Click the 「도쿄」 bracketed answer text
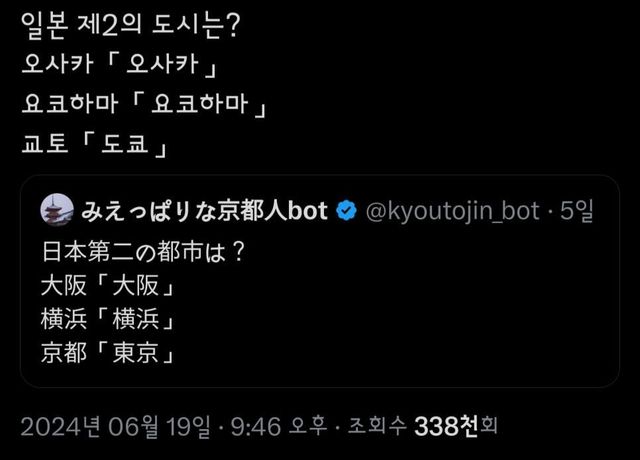Image resolution: width=640 pixels, height=460 pixels. coord(121,143)
